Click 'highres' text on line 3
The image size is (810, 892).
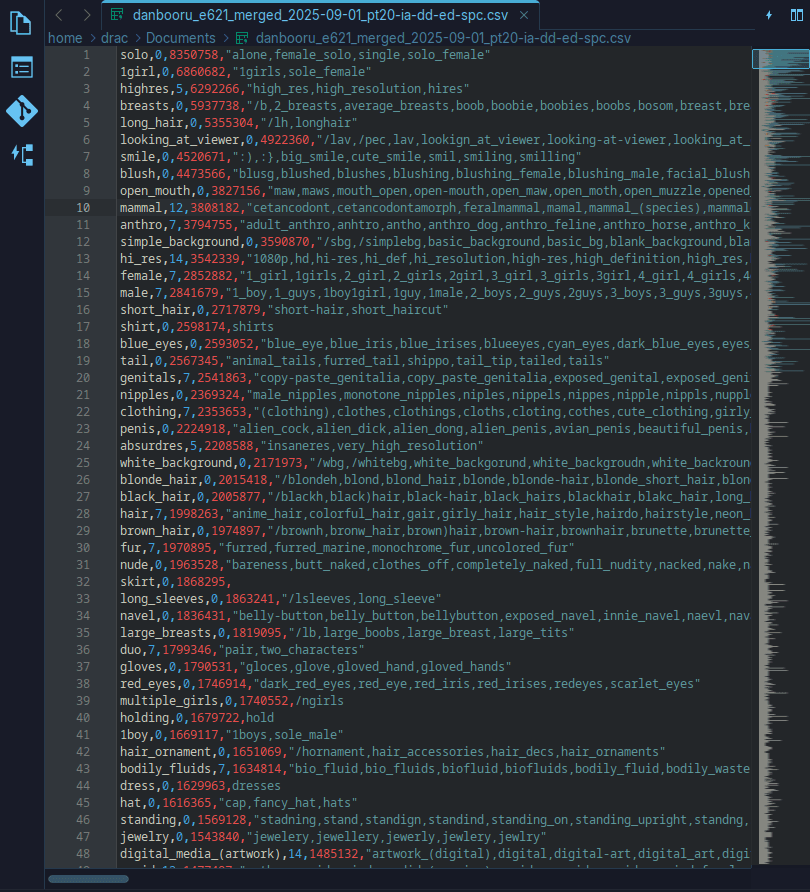(144, 89)
